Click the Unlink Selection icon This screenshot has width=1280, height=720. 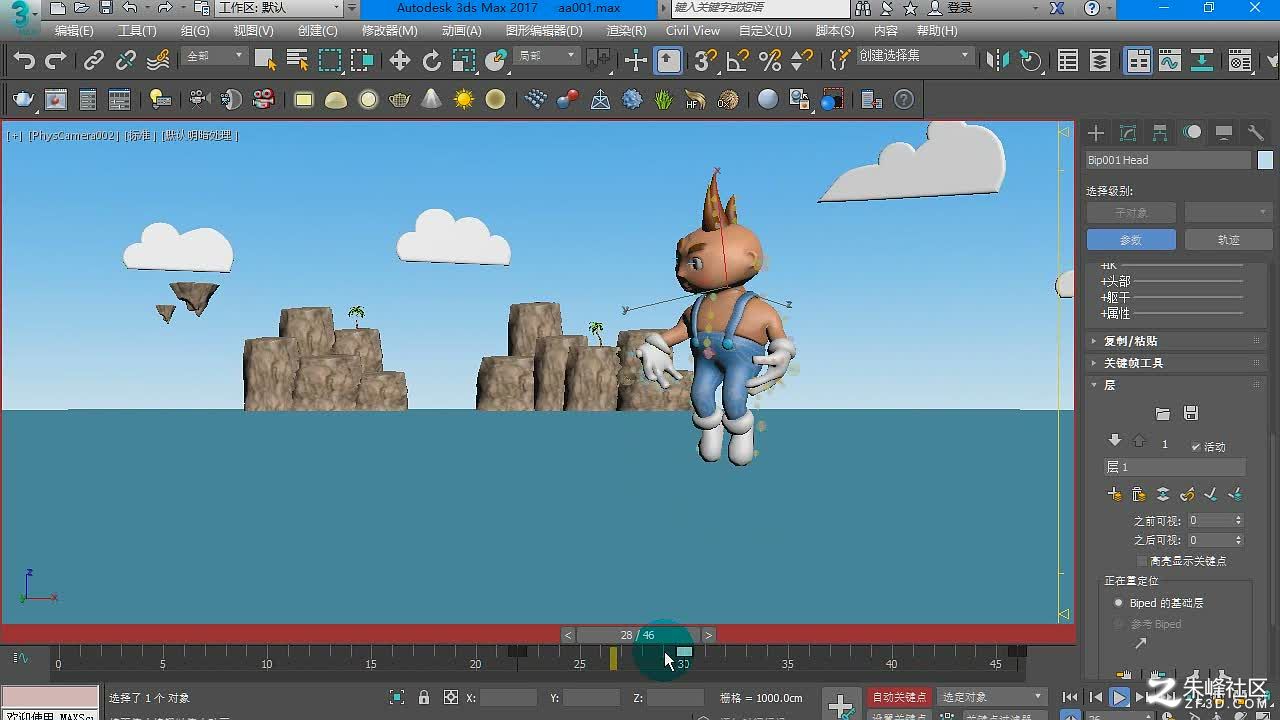point(125,61)
